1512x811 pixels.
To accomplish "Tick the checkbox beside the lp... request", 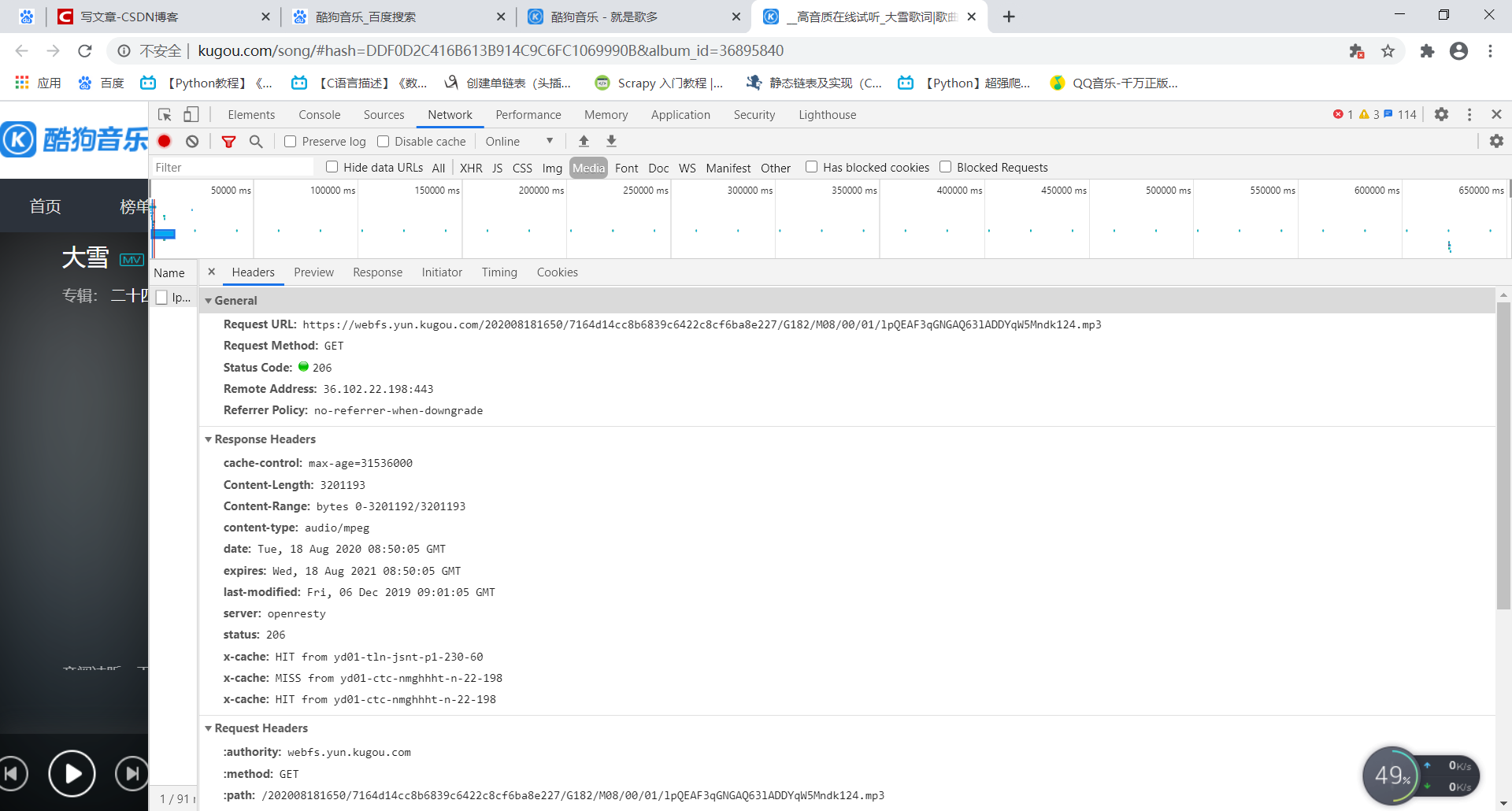I will coord(161,298).
